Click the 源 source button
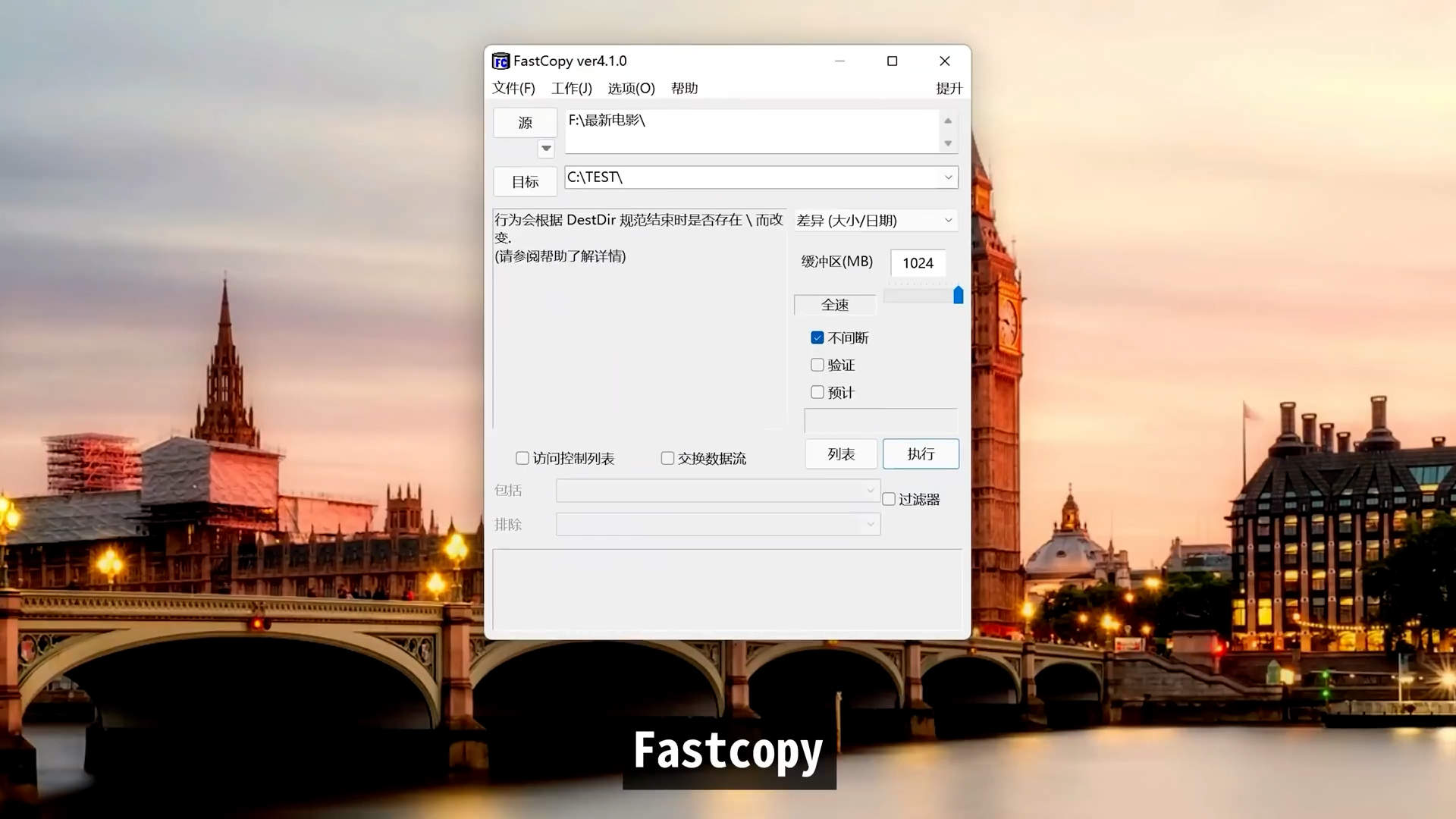 [524, 122]
